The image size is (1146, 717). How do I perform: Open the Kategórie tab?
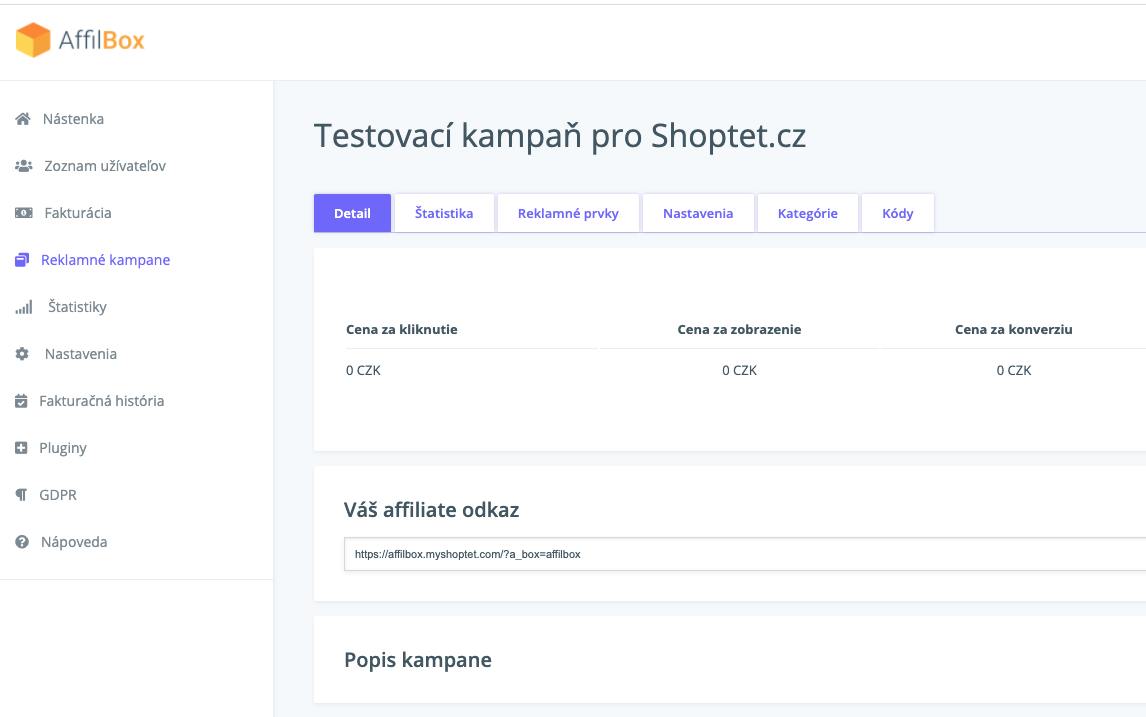808,213
